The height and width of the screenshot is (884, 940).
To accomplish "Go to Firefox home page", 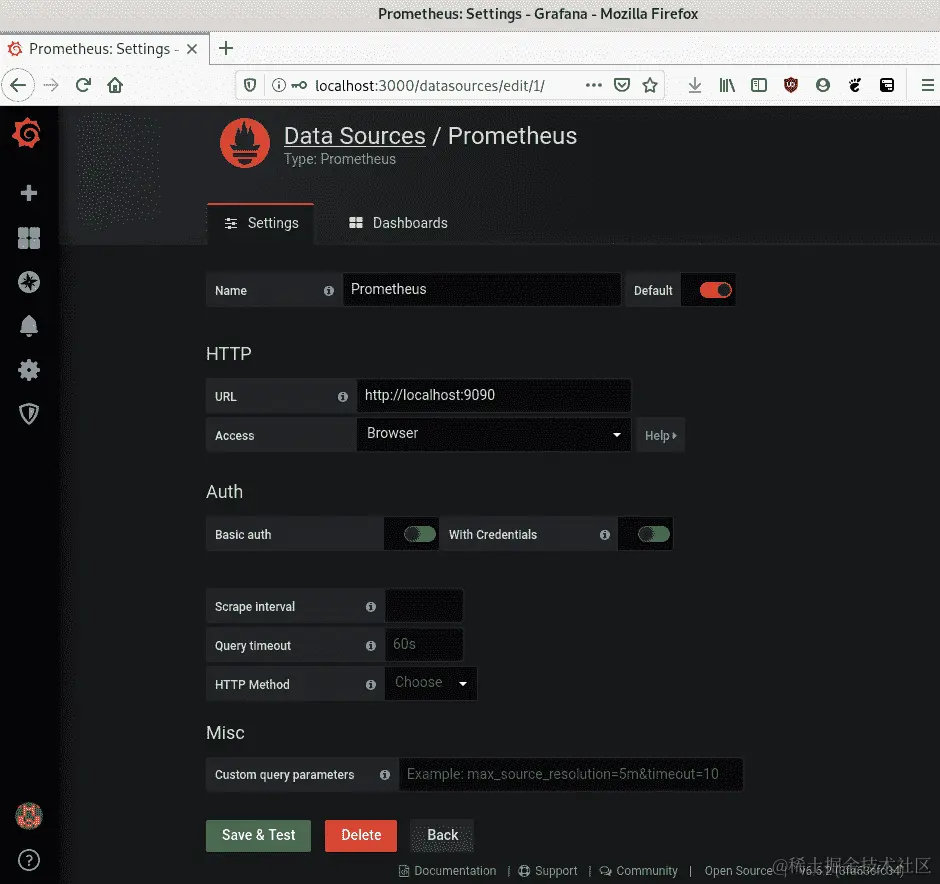I will pos(115,85).
